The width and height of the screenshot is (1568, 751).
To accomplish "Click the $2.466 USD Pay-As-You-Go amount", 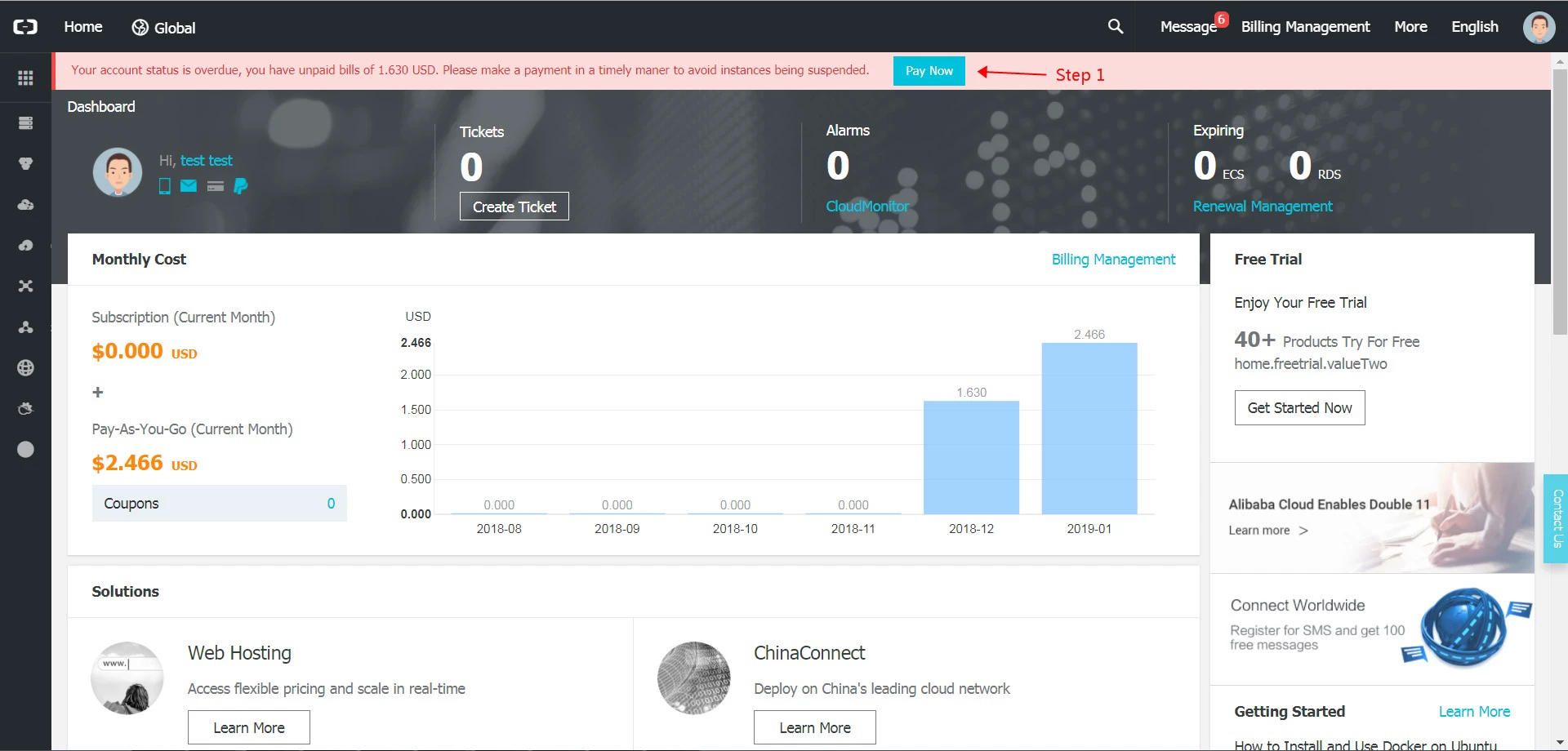I will point(145,464).
